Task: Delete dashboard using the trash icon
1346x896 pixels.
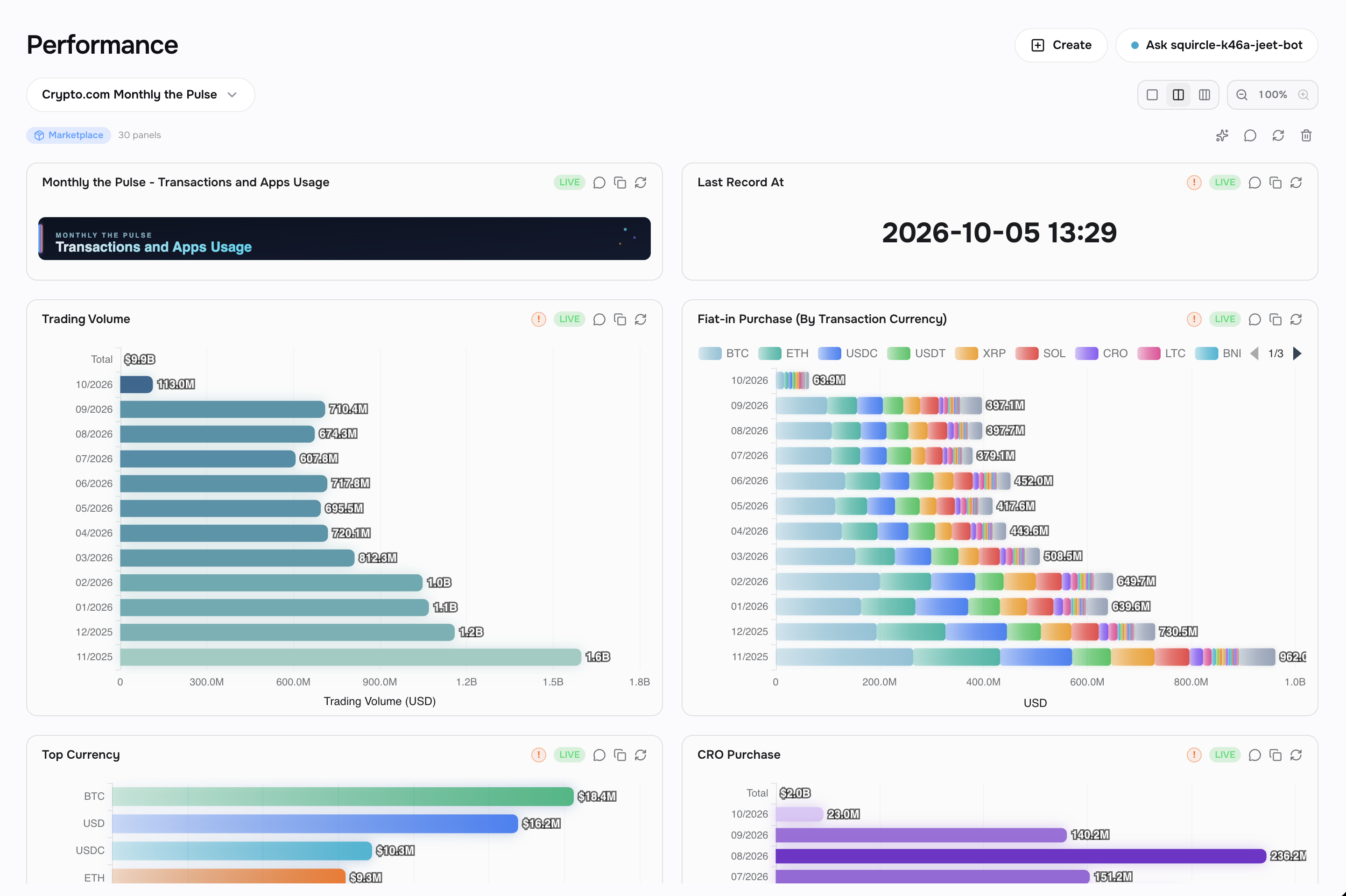Action: (1306, 135)
